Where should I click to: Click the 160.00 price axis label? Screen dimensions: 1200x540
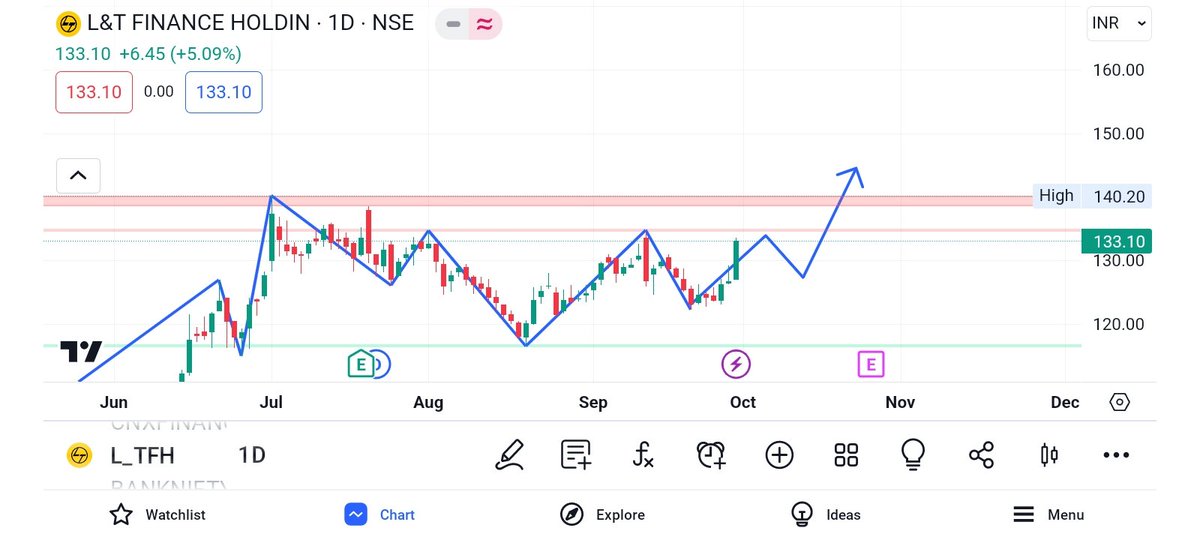pos(1119,70)
